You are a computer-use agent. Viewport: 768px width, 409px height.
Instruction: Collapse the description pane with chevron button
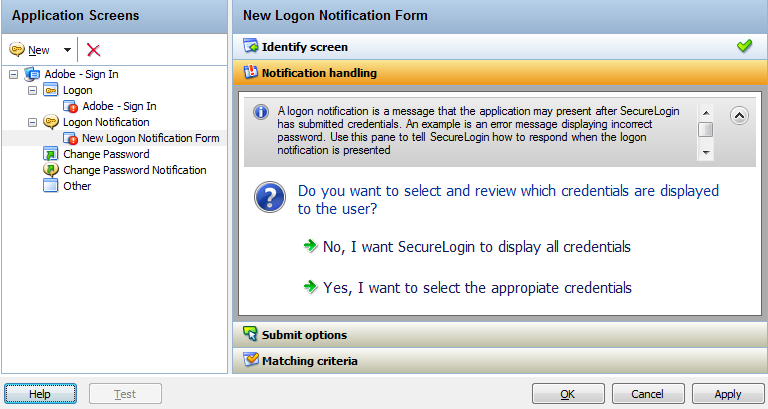pyautogui.click(x=739, y=115)
